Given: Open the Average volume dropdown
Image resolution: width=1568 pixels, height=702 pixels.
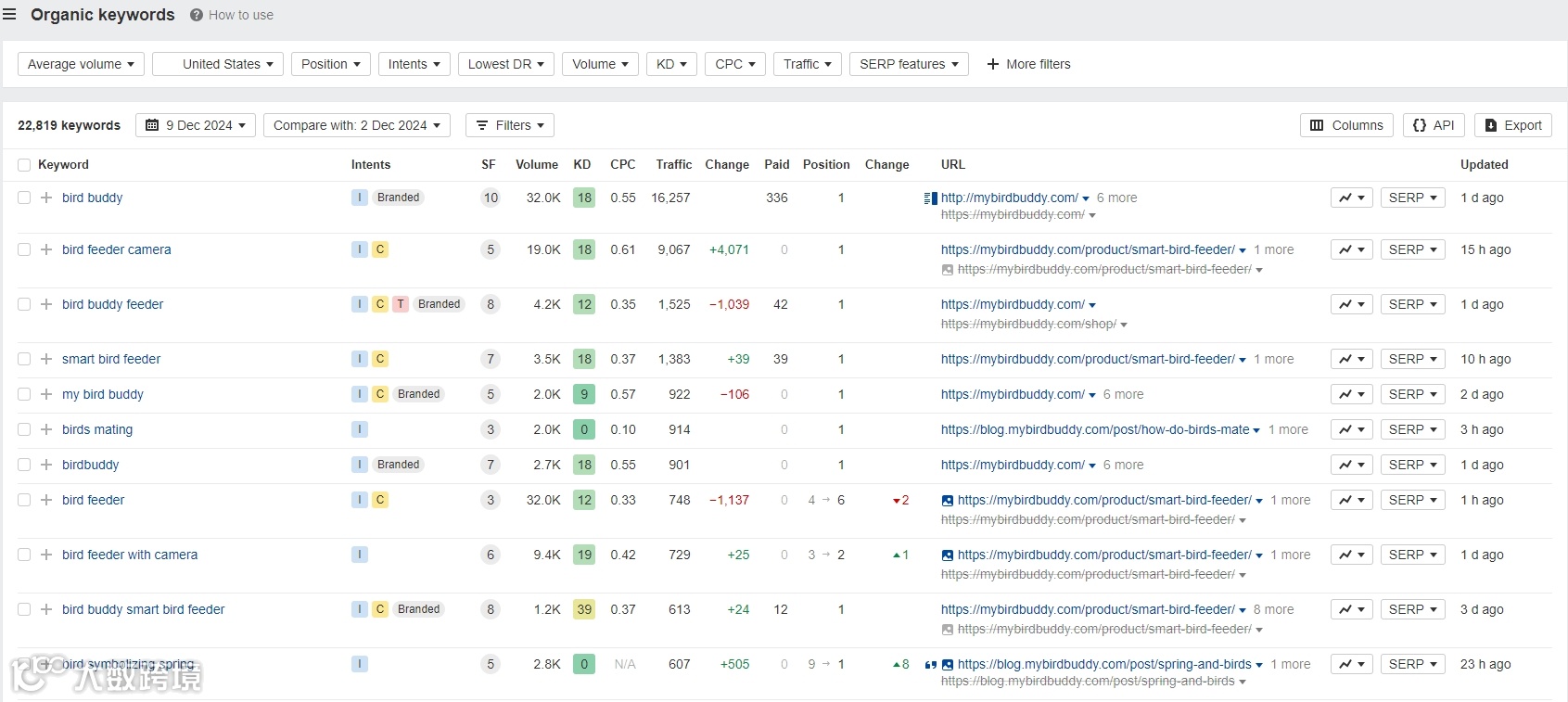Looking at the screenshot, I should pyautogui.click(x=81, y=64).
